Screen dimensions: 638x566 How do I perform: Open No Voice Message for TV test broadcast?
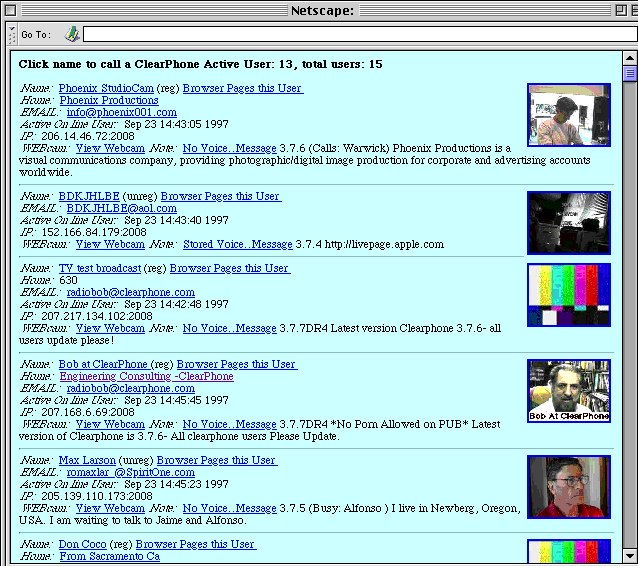click(229, 328)
